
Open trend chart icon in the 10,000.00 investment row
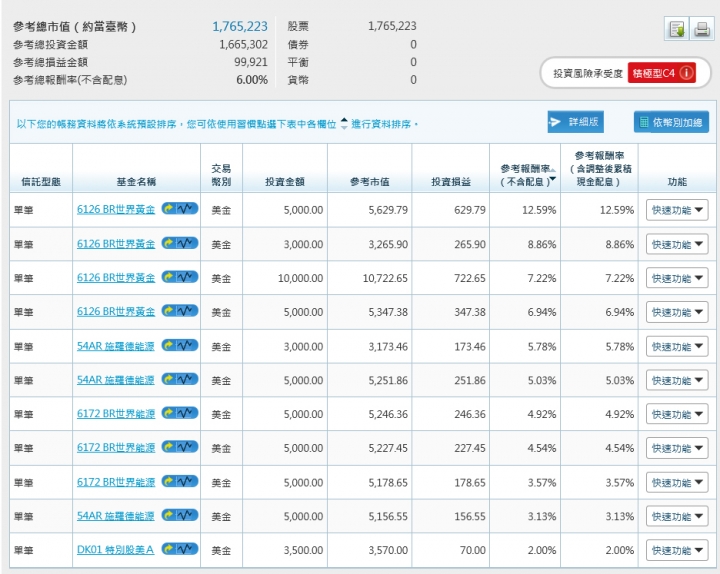pyautogui.click(x=188, y=277)
